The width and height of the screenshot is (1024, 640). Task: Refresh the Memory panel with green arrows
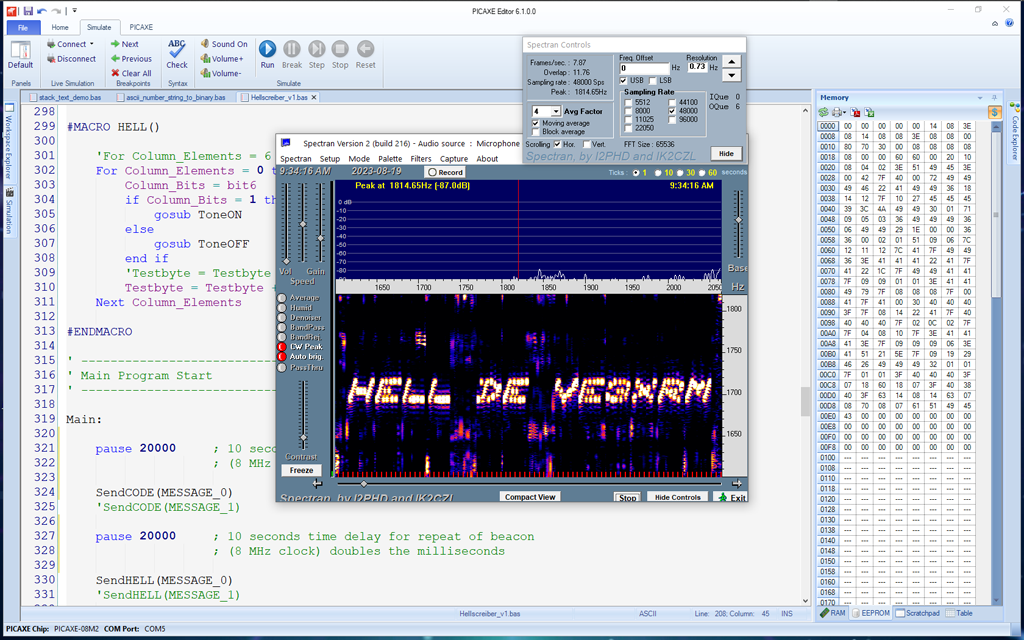pyautogui.click(x=824, y=112)
